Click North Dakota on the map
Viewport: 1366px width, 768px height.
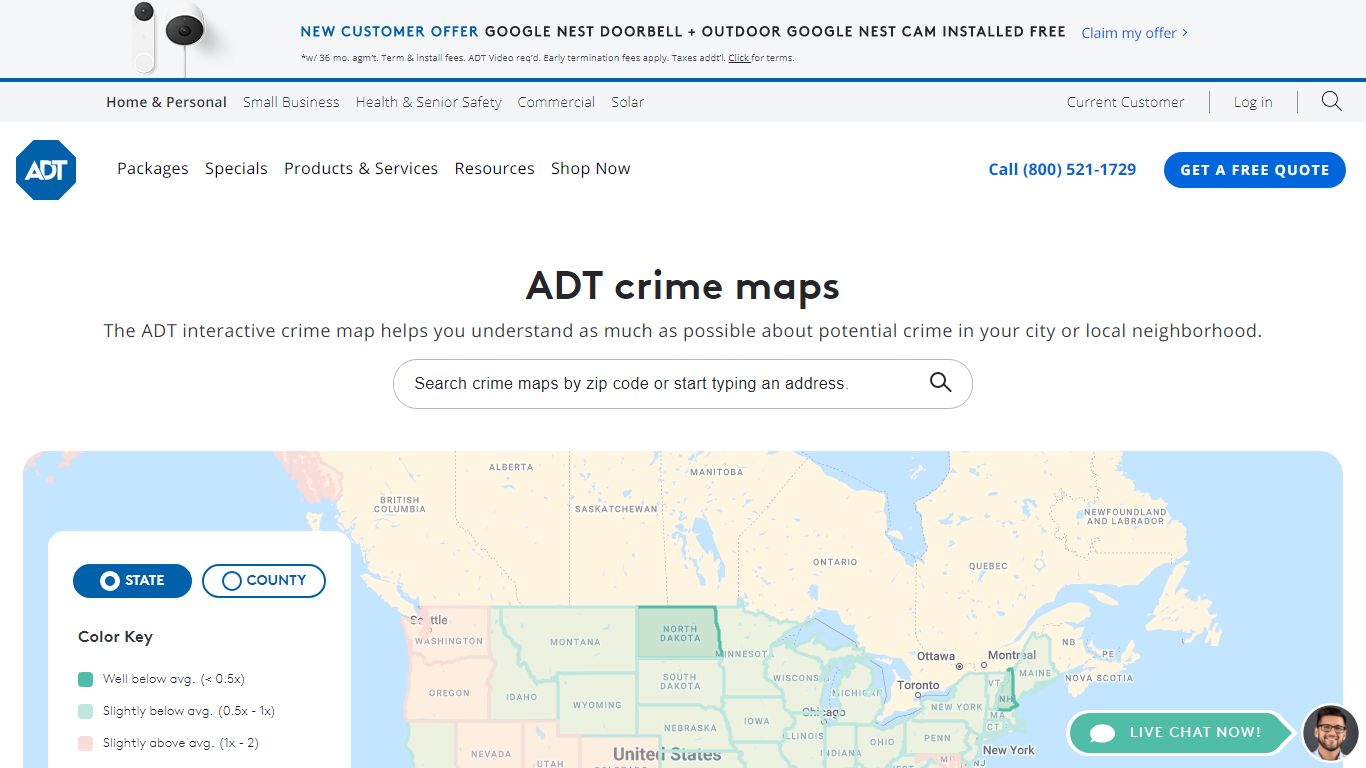[x=680, y=633]
